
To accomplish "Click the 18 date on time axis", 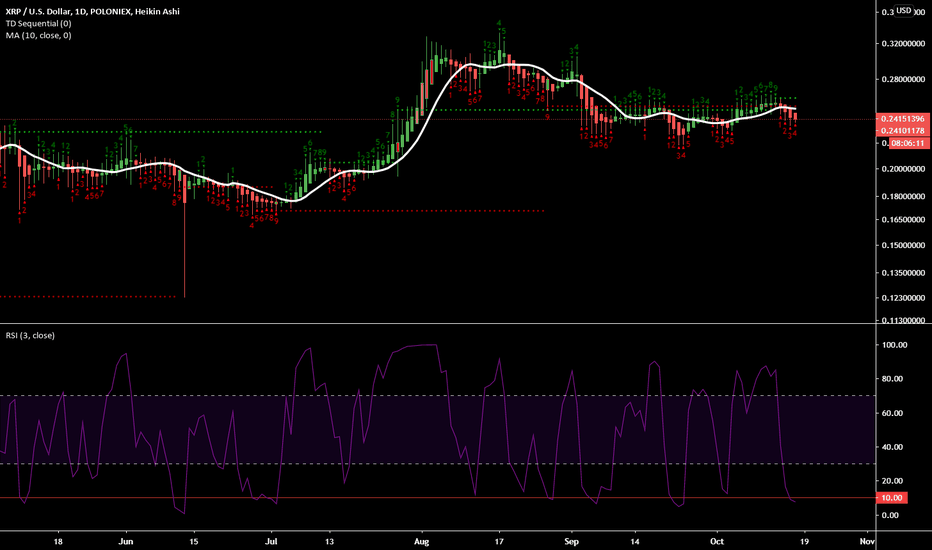I will click(58, 542).
